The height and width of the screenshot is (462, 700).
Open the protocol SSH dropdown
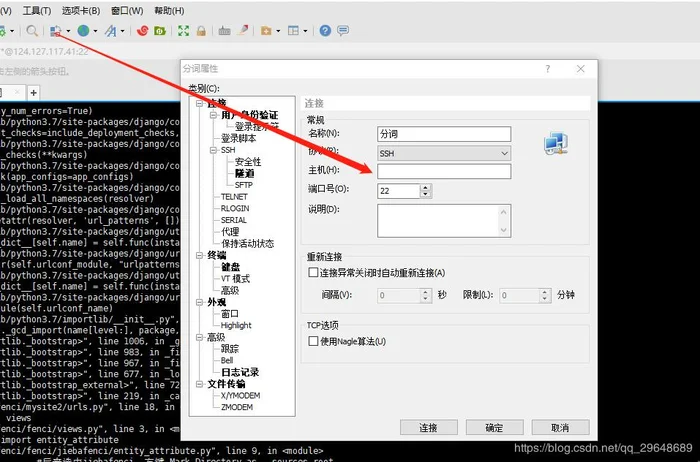(x=444, y=152)
